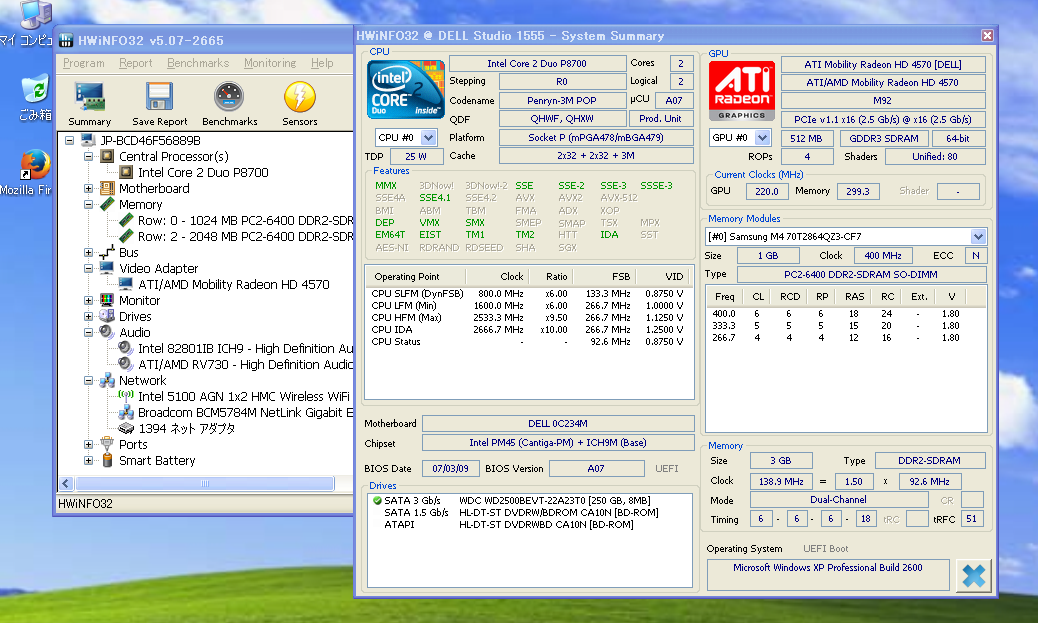Click the Network icon in the tree
1038x623 pixels.
(x=107, y=381)
